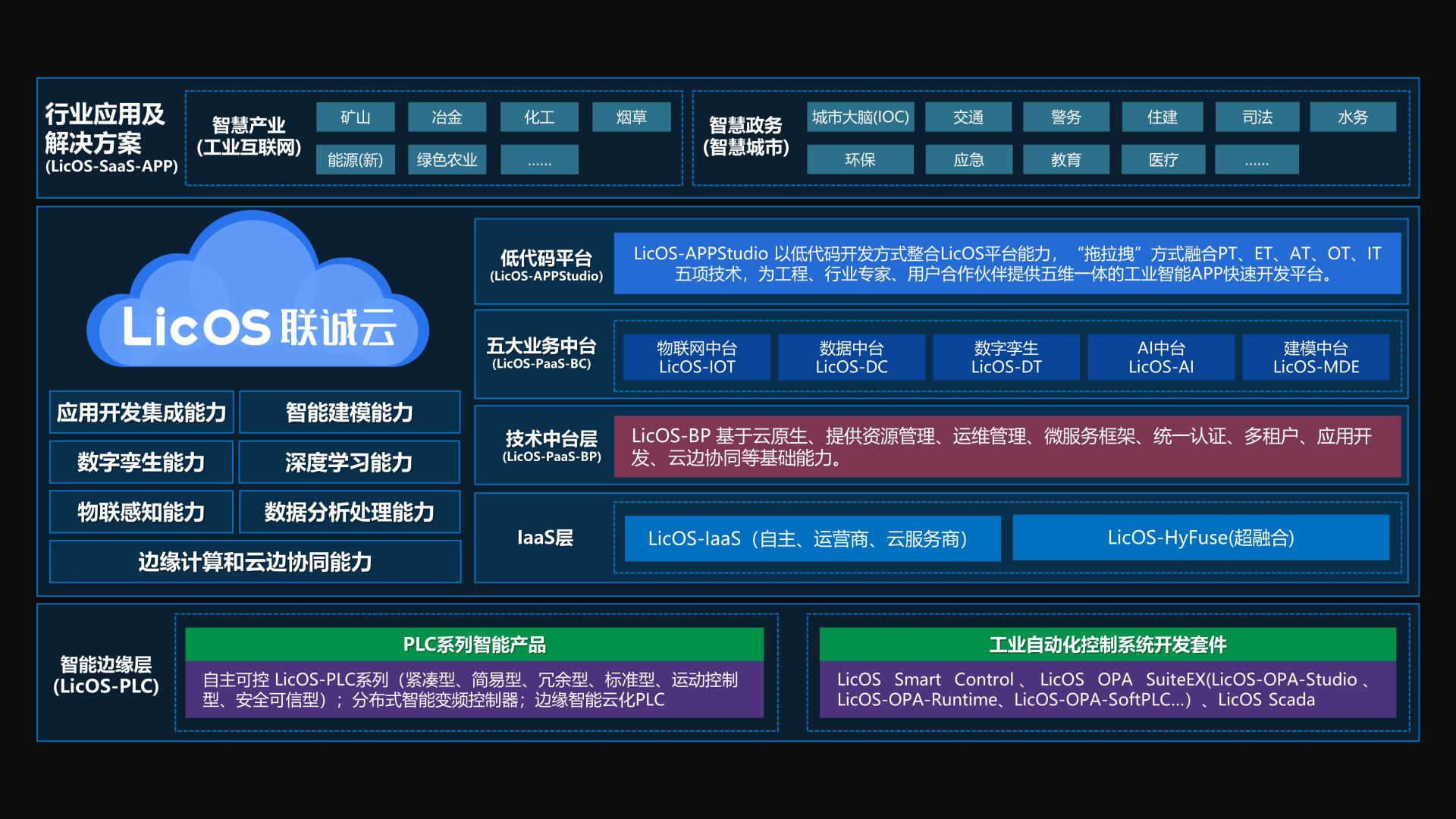Click the LicOS-BP red description panel
This screenshot has width=1456, height=819.
[x=1006, y=447]
